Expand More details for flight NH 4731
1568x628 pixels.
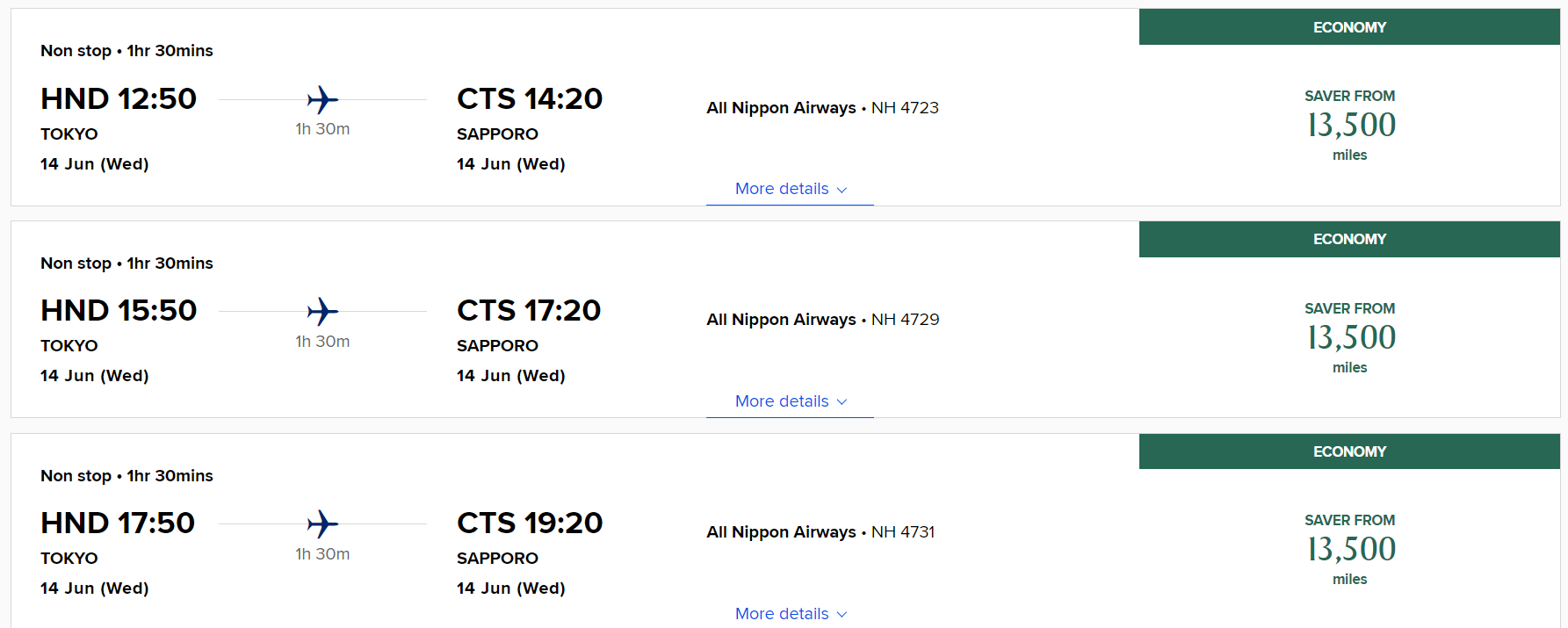coord(790,614)
